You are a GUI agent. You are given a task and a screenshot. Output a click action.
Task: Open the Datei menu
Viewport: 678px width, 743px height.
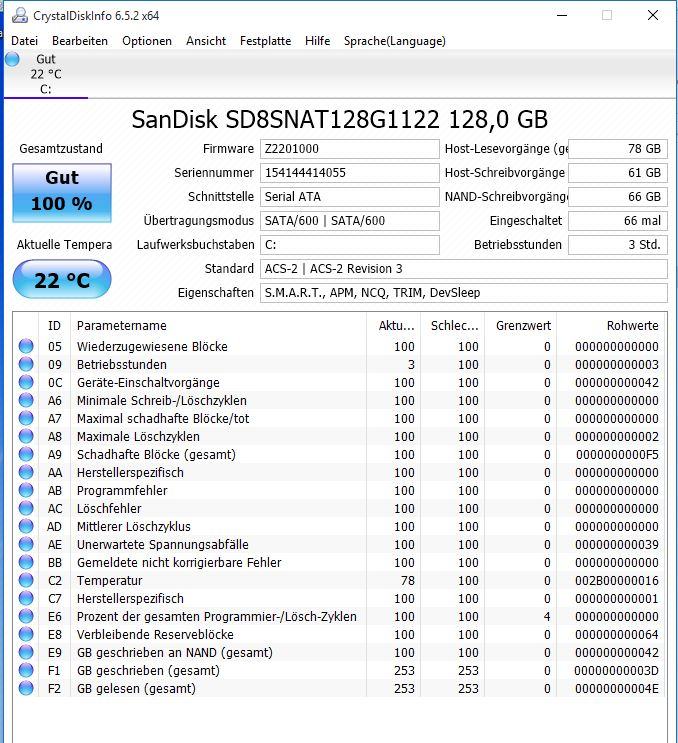point(25,41)
